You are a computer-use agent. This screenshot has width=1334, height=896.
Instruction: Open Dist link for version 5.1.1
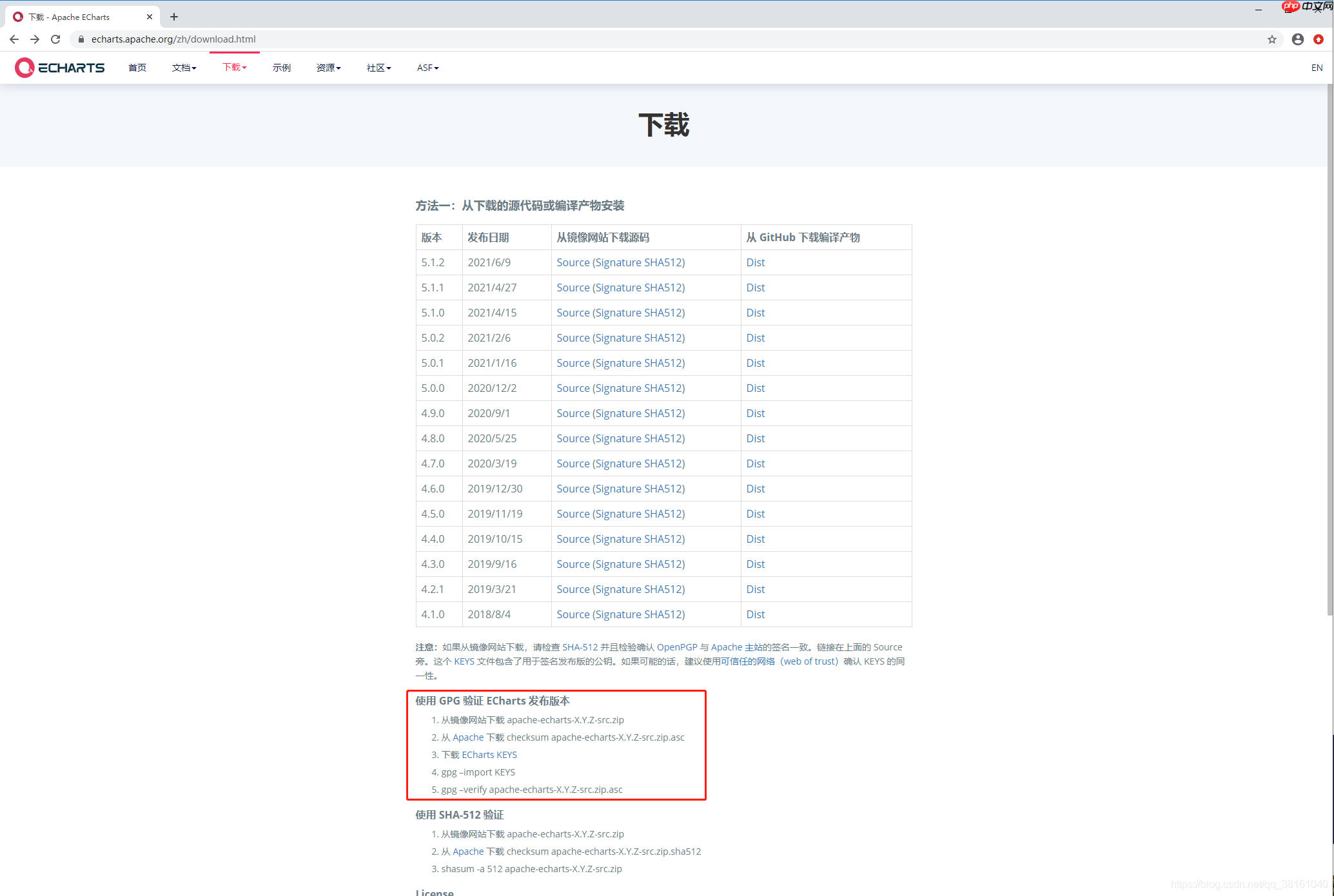pyautogui.click(x=756, y=287)
